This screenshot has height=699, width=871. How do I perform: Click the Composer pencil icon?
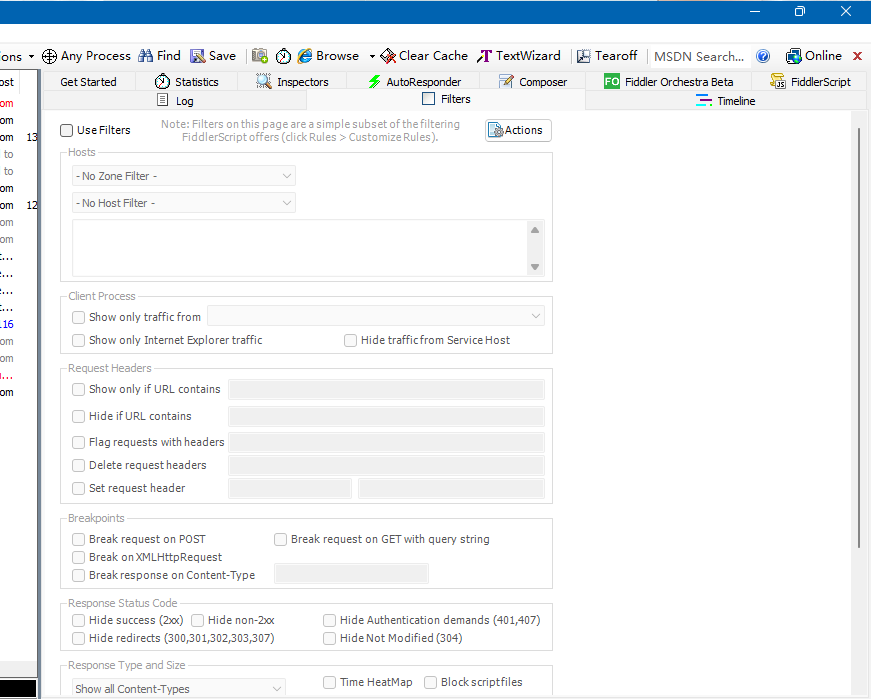pyautogui.click(x=506, y=82)
